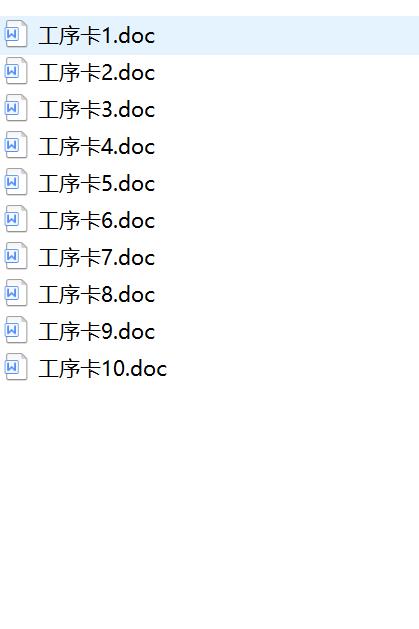Select the file name 工序卡3.doc
419x629 pixels.
97,110
